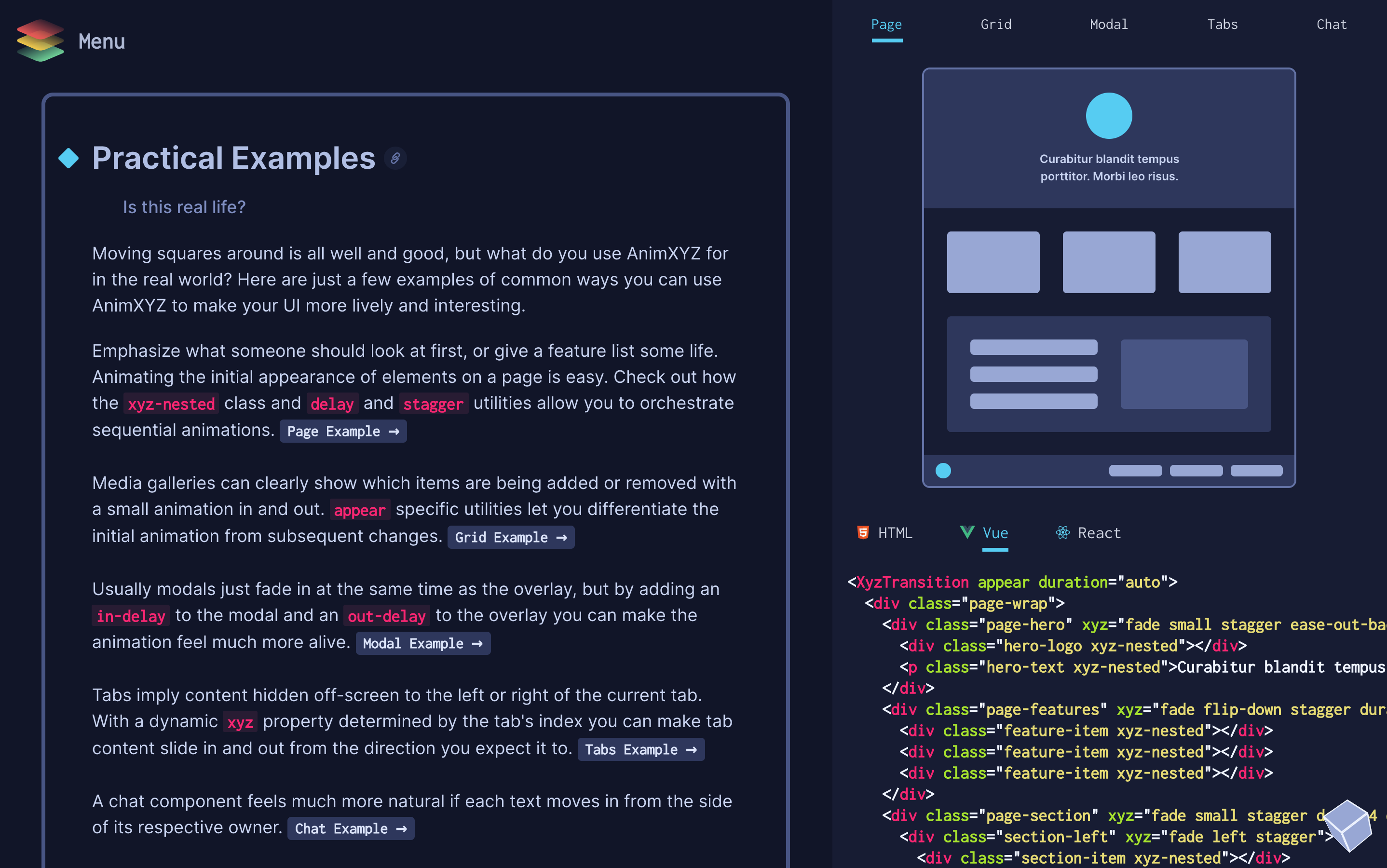Click the HTML5 icon in code tabs
The width and height of the screenshot is (1387, 868).
(x=862, y=532)
